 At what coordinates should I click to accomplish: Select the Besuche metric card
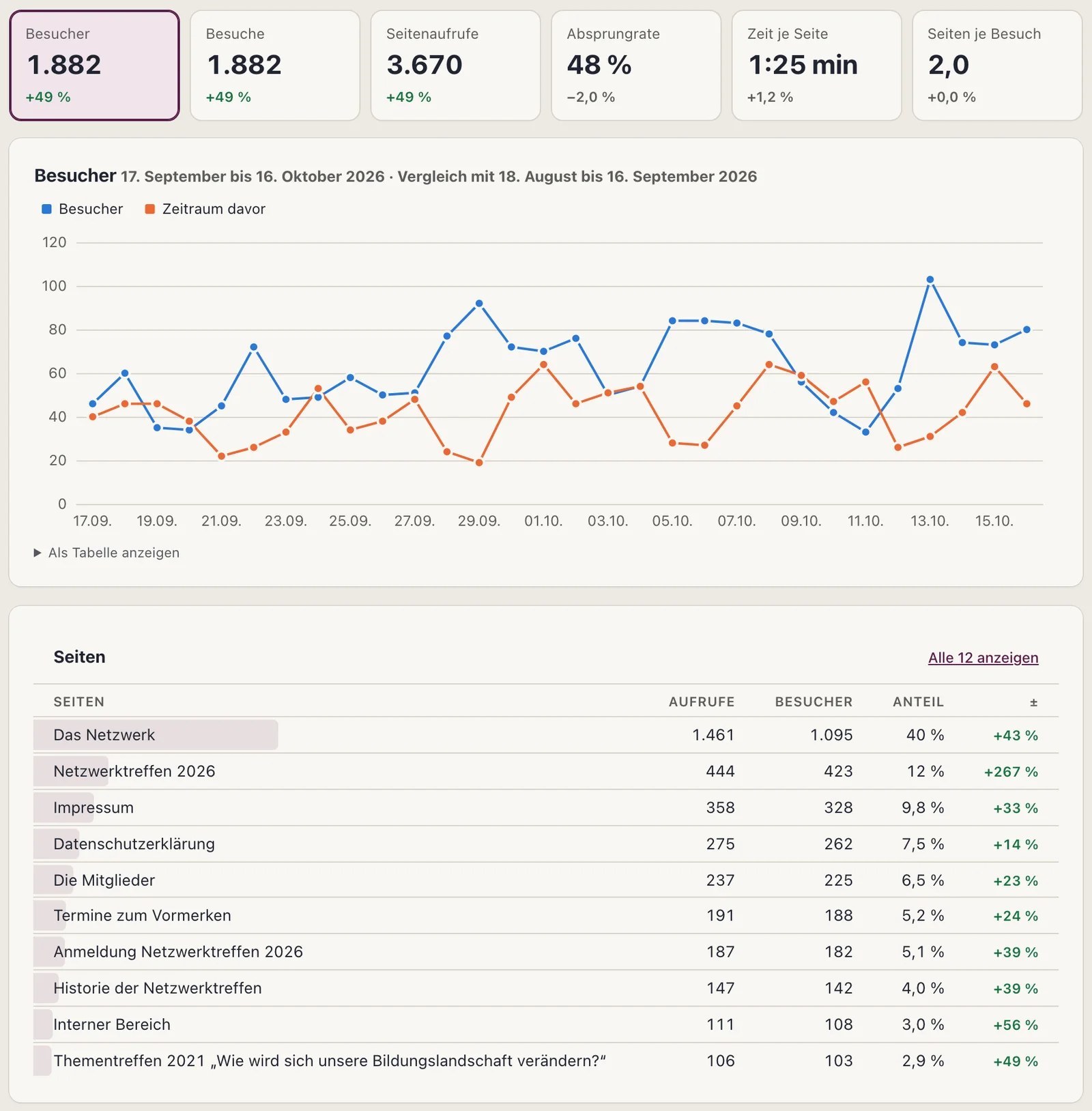tap(275, 66)
